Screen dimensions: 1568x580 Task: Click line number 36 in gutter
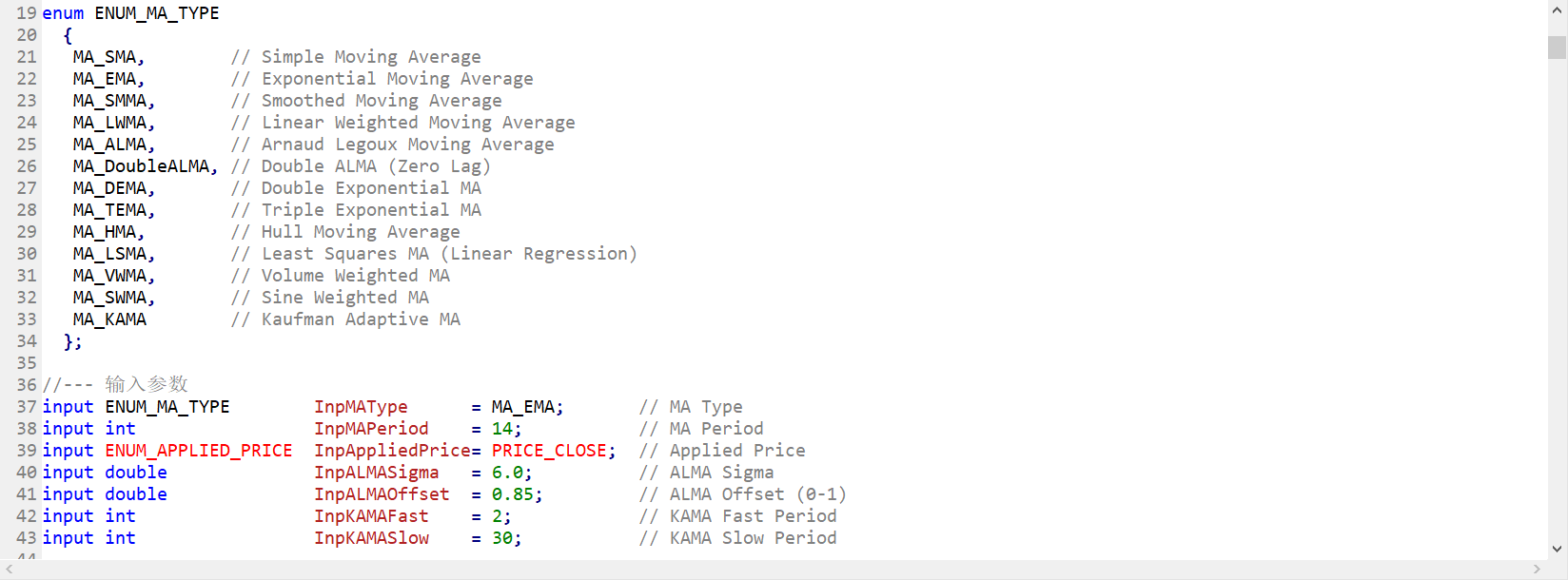click(27, 385)
